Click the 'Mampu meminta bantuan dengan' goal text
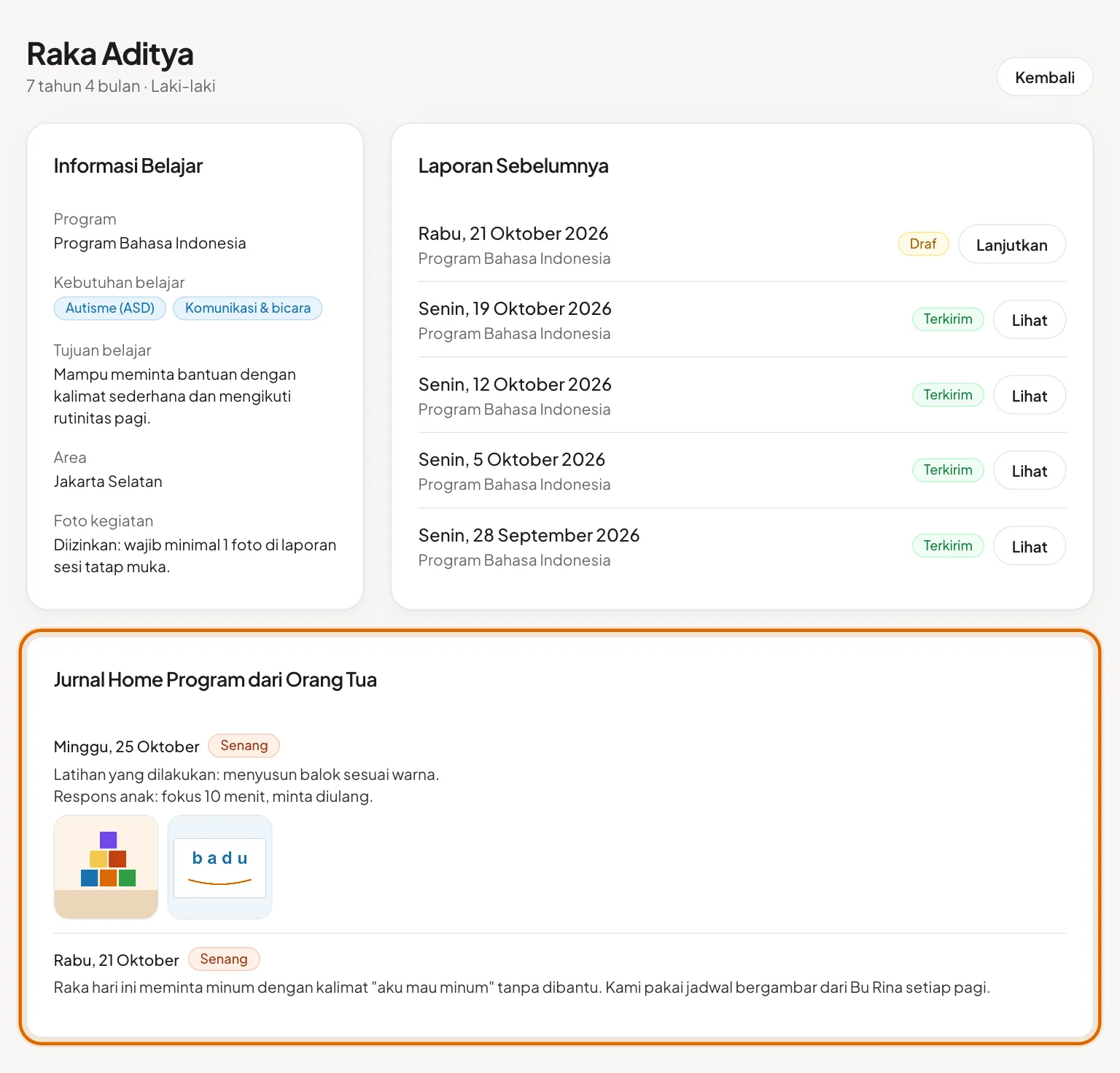 175,374
